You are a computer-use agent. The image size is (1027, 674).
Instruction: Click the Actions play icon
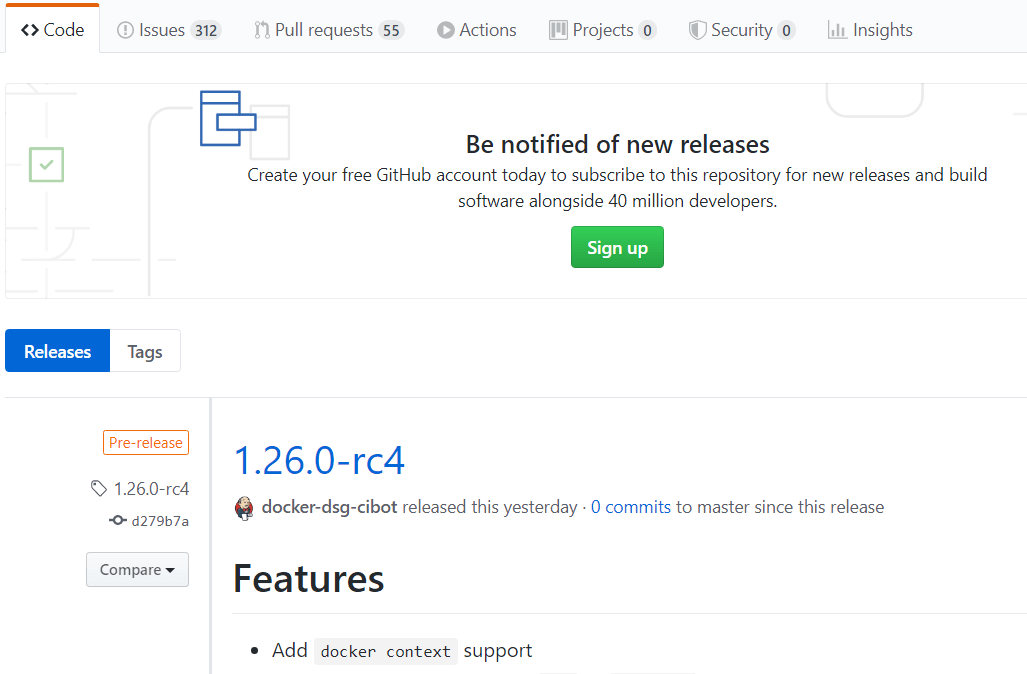[x=445, y=30]
